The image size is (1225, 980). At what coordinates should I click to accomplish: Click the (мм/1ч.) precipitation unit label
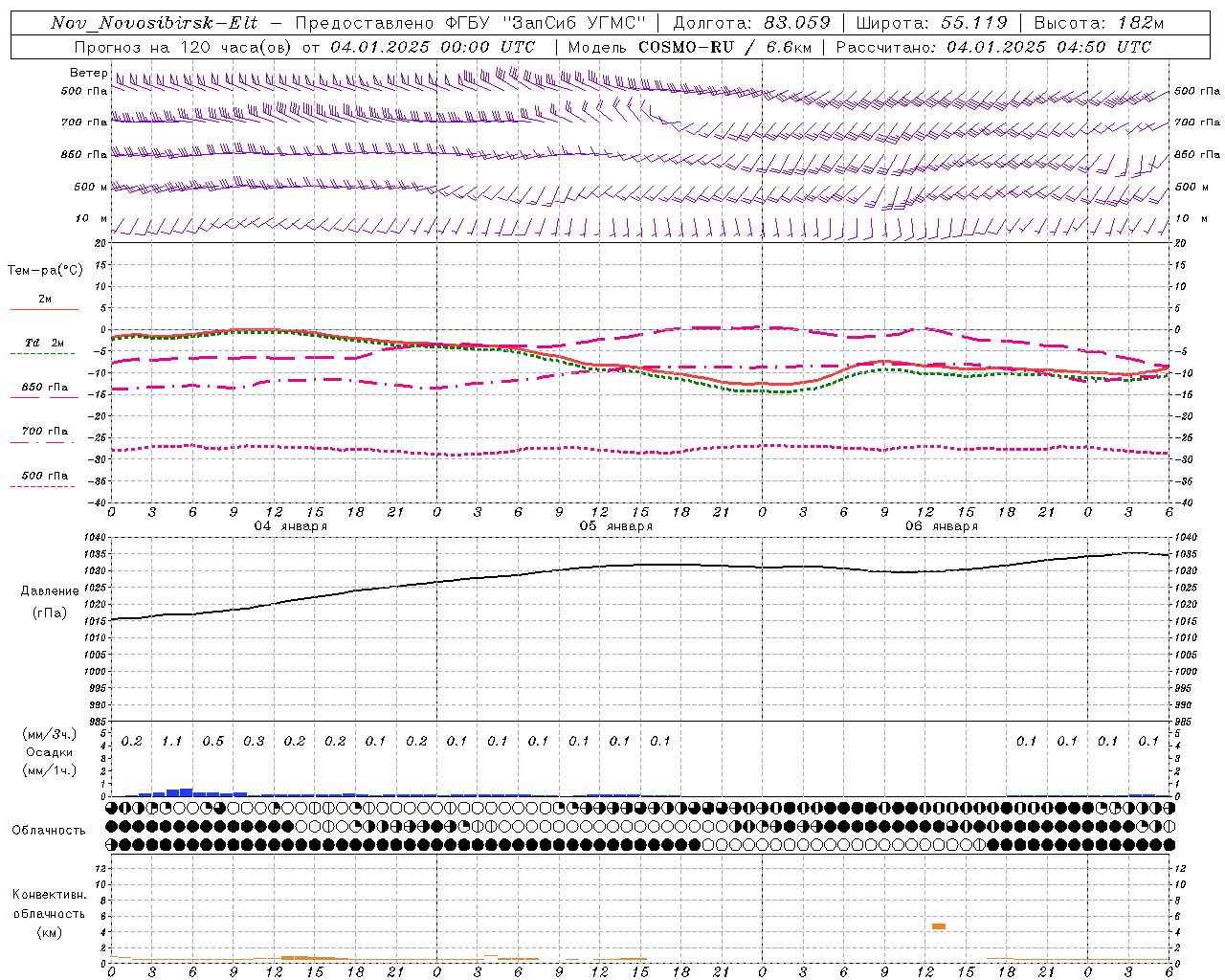click(x=50, y=770)
